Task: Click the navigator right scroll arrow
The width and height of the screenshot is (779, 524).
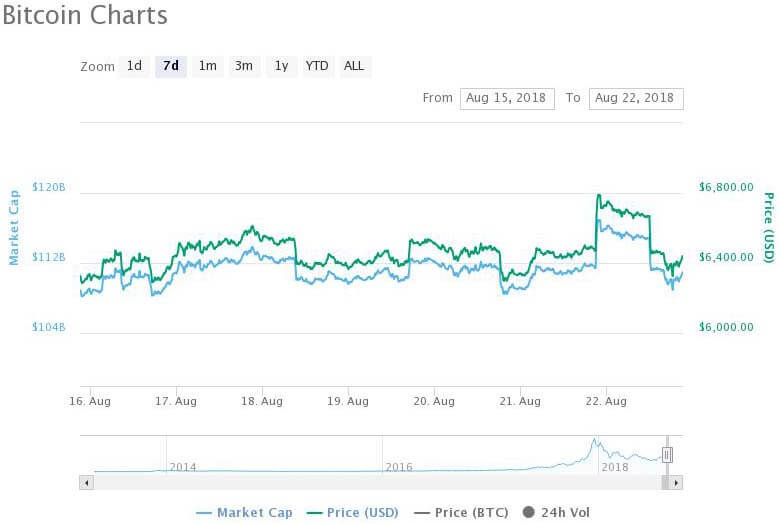Action: (676, 482)
